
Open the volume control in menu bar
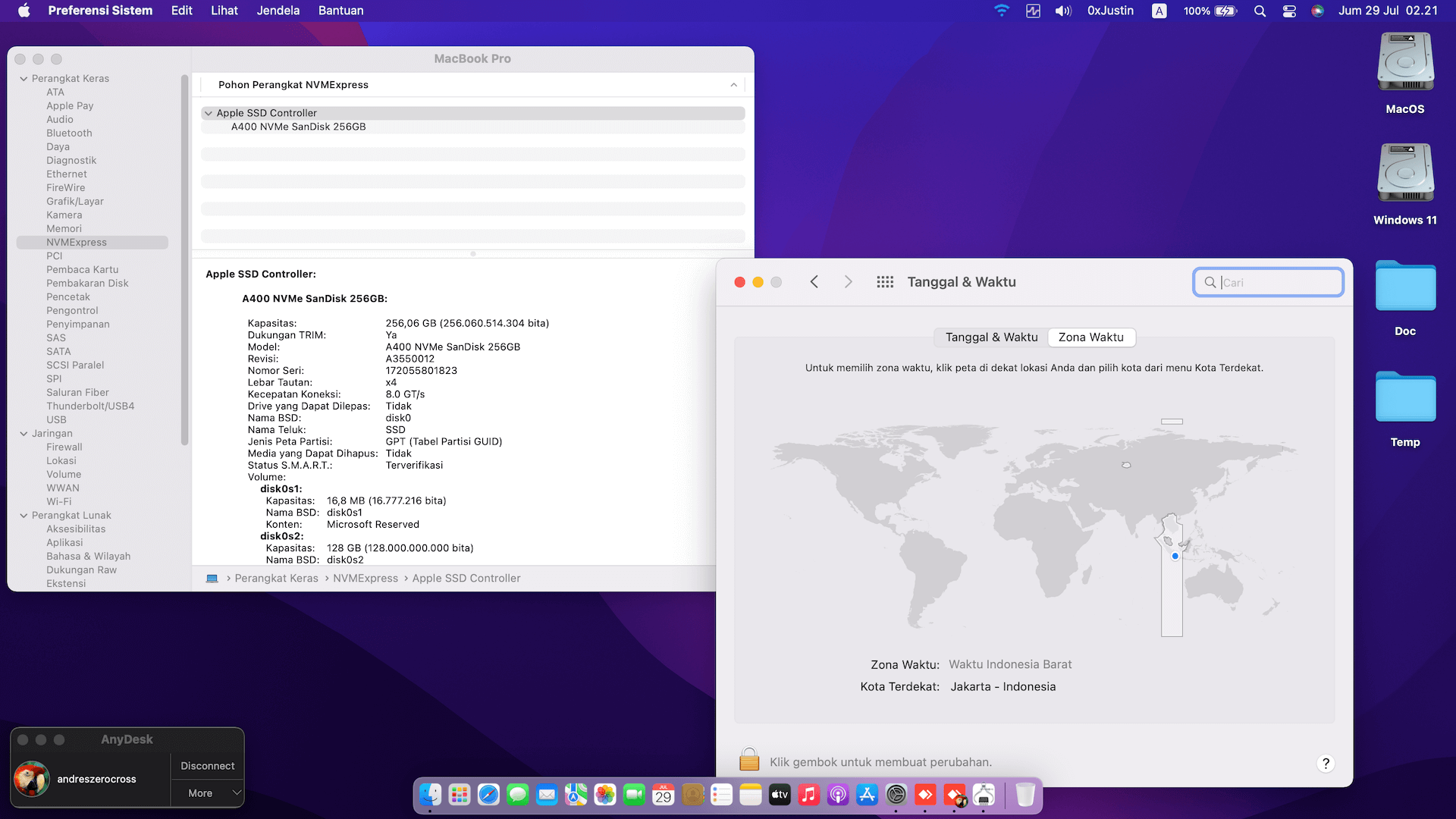click(x=1063, y=11)
